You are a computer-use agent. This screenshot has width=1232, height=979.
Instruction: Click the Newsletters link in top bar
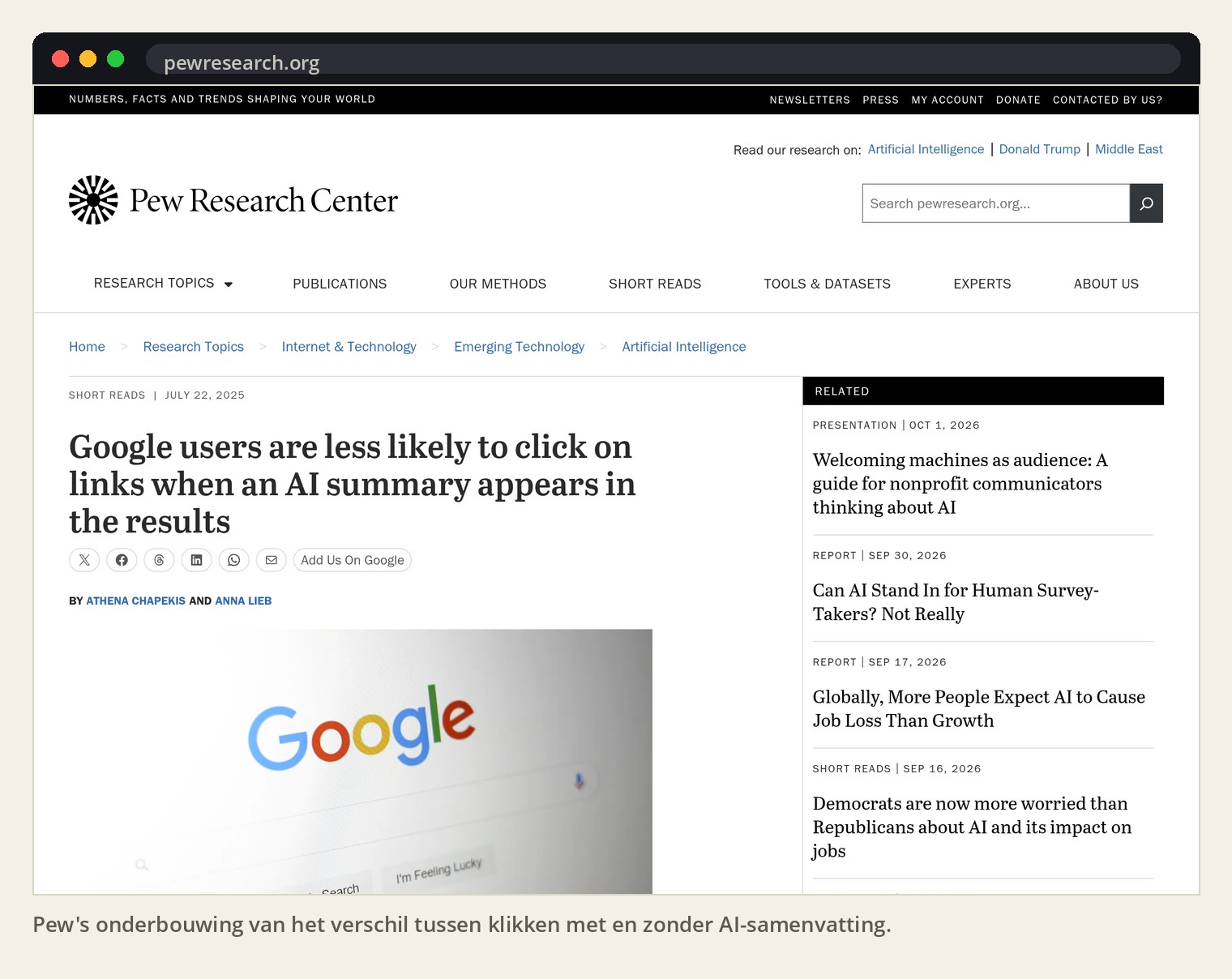tap(810, 100)
